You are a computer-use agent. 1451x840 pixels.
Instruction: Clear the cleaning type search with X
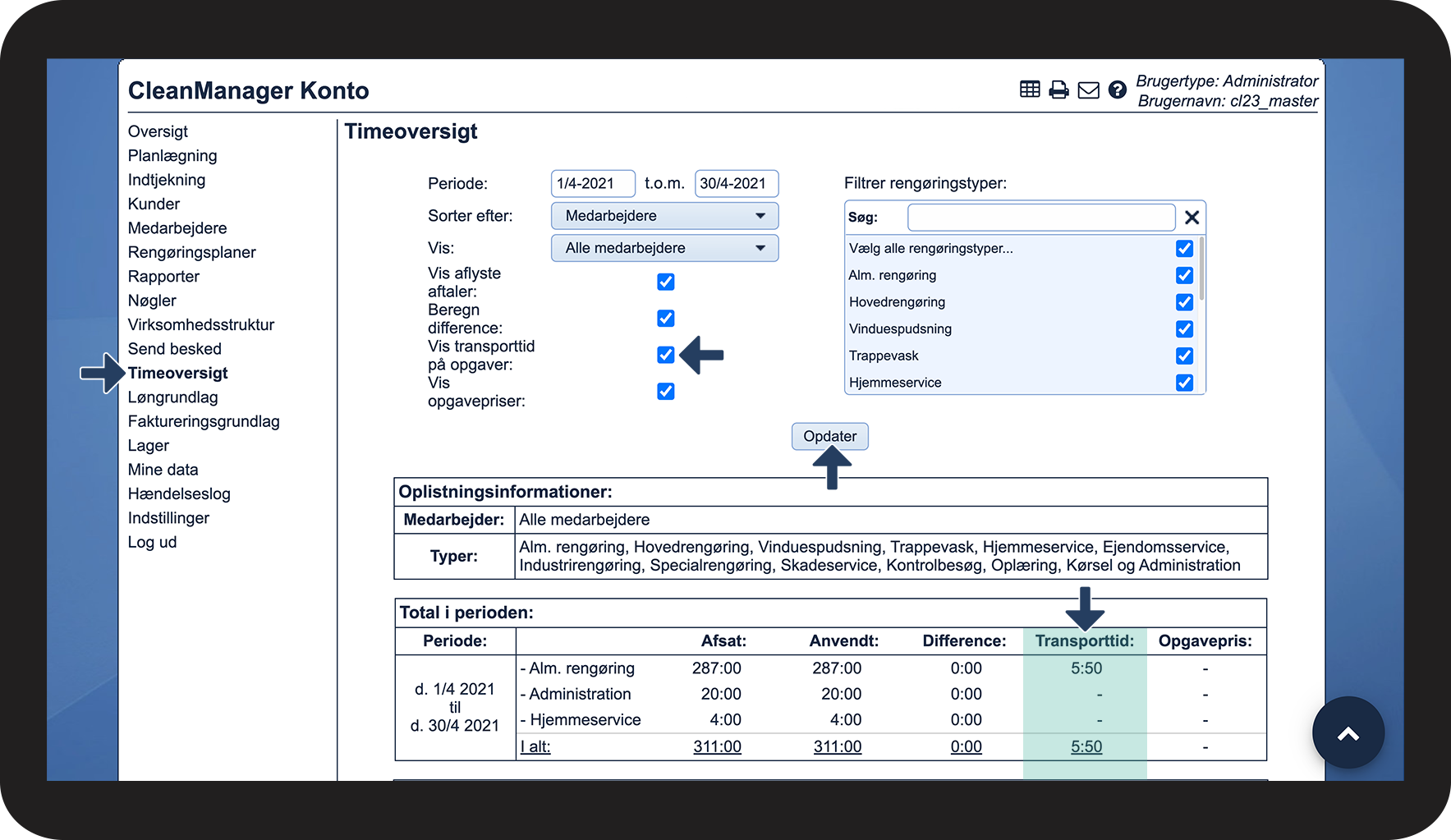tap(1192, 218)
